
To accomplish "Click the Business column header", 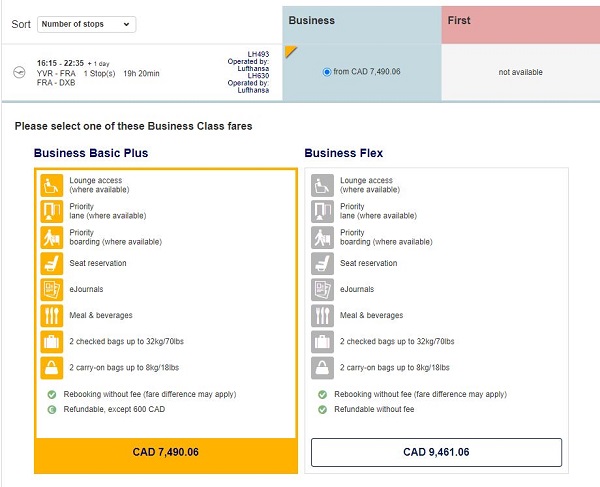I will tap(361, 21).
